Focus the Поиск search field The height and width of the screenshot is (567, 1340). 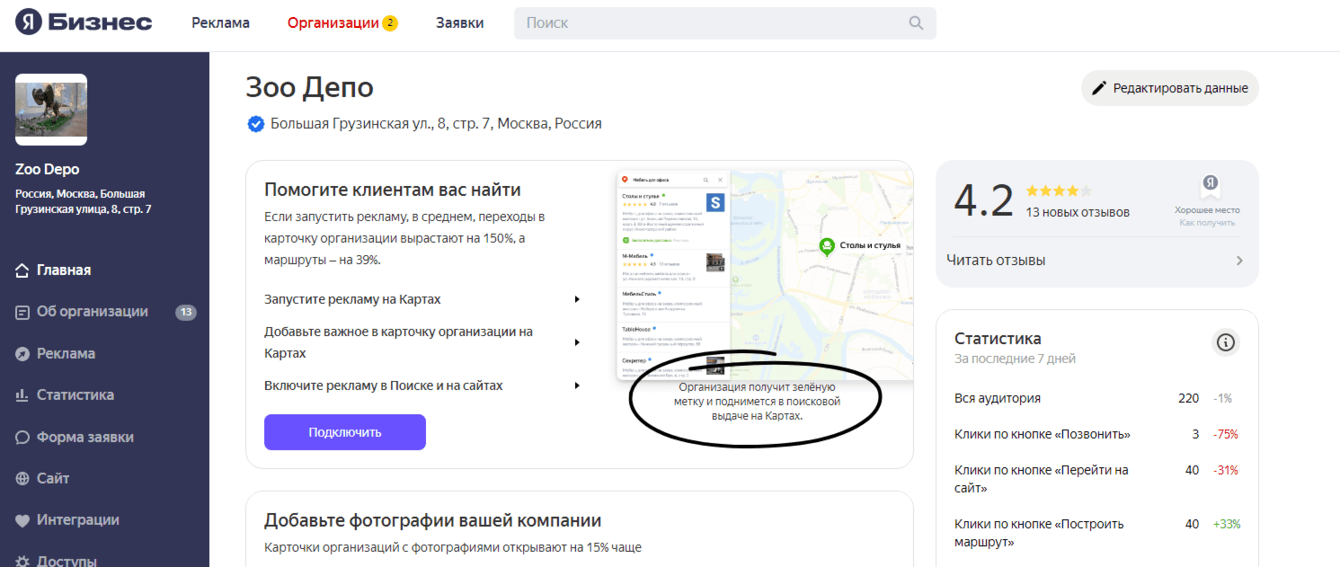pyautogui.click(x=725, y=23)
